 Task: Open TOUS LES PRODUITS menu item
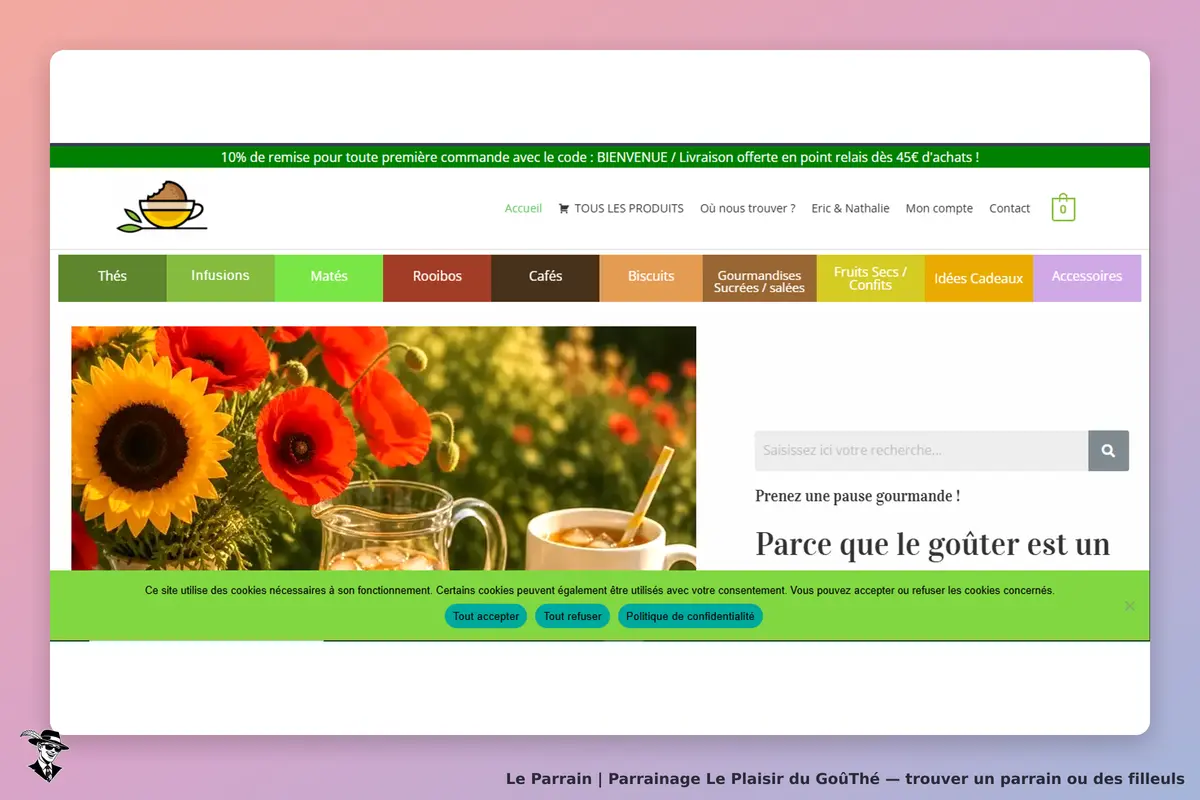(621, 208)
